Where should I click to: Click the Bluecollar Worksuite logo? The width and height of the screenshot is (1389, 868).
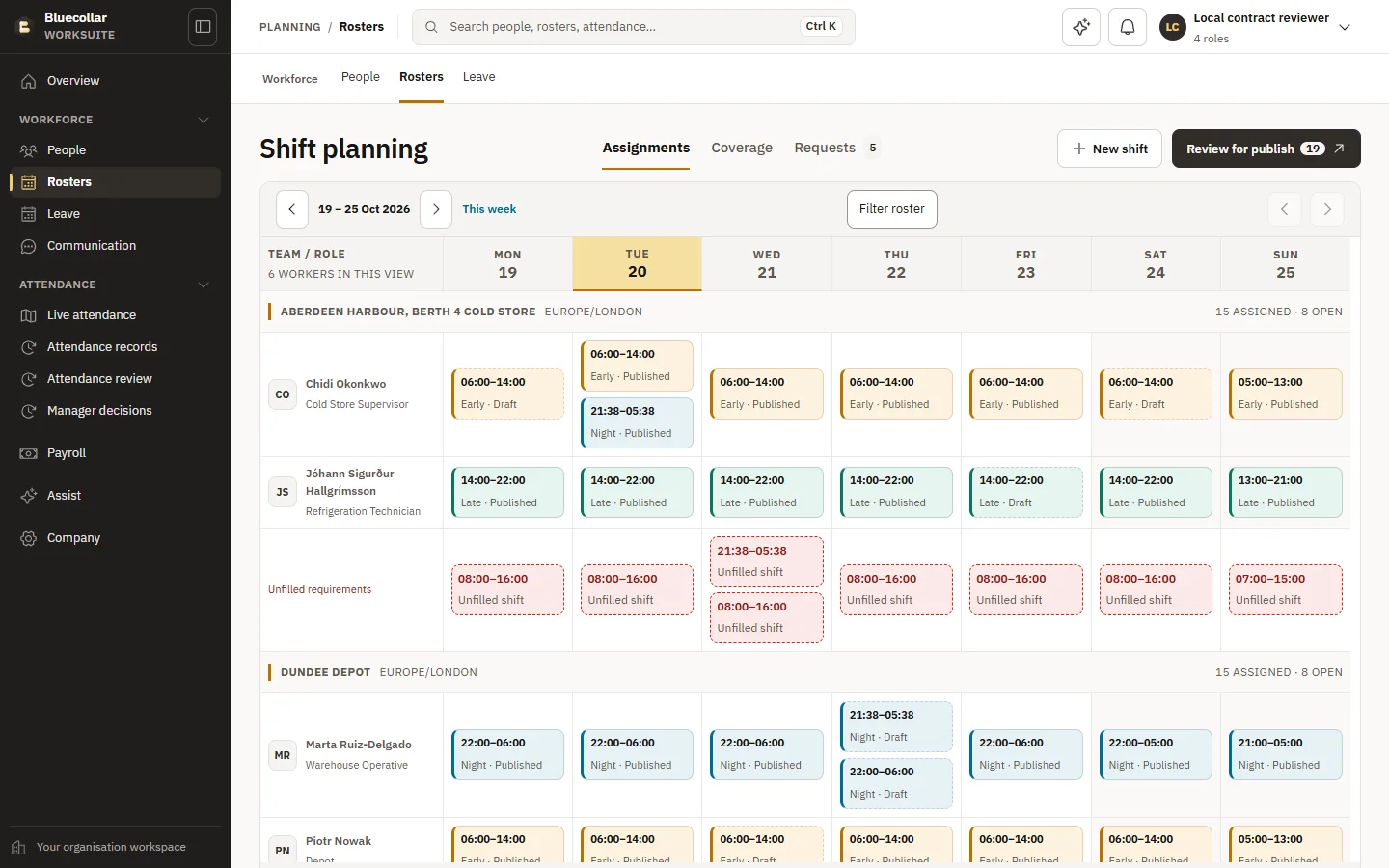tap(24, 27)
